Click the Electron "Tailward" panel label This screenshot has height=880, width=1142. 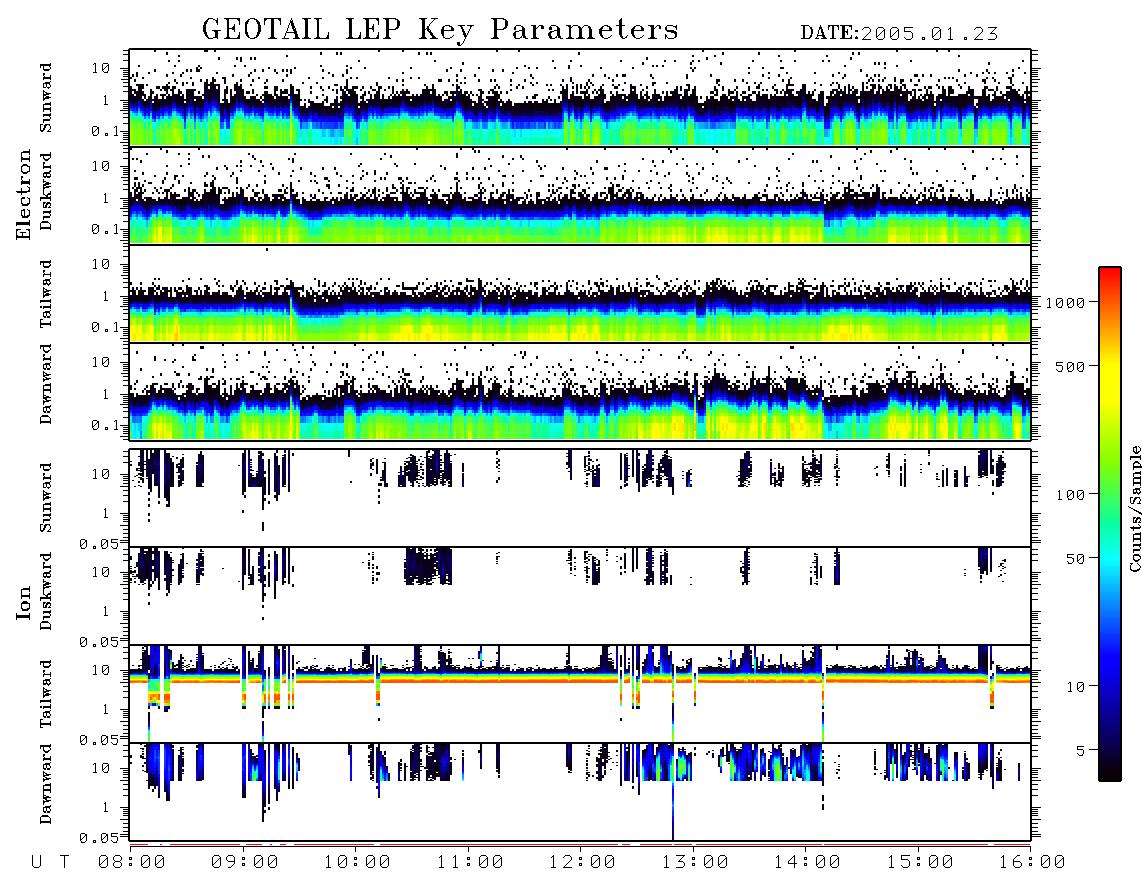[x=46, y=294]
